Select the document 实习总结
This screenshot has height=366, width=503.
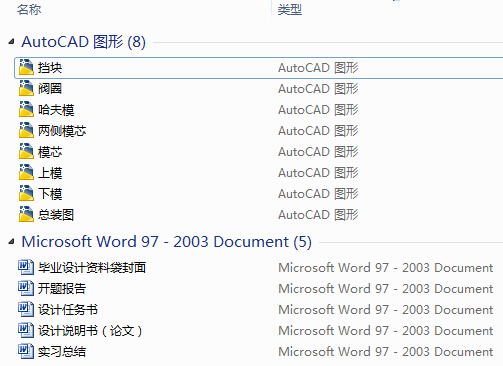click(62, 351)
